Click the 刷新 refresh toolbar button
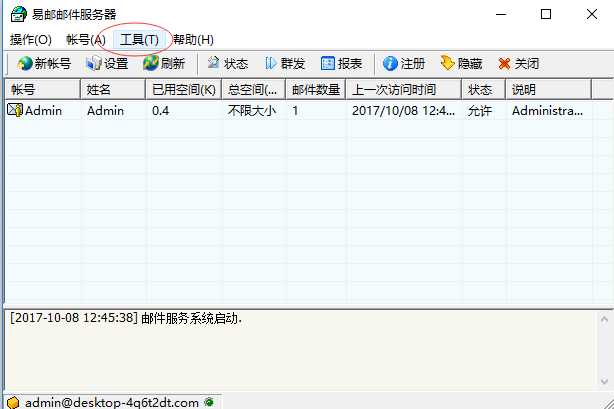Image resolution: width=614 pixels, height=409 pixels. [x=164, y=63]
